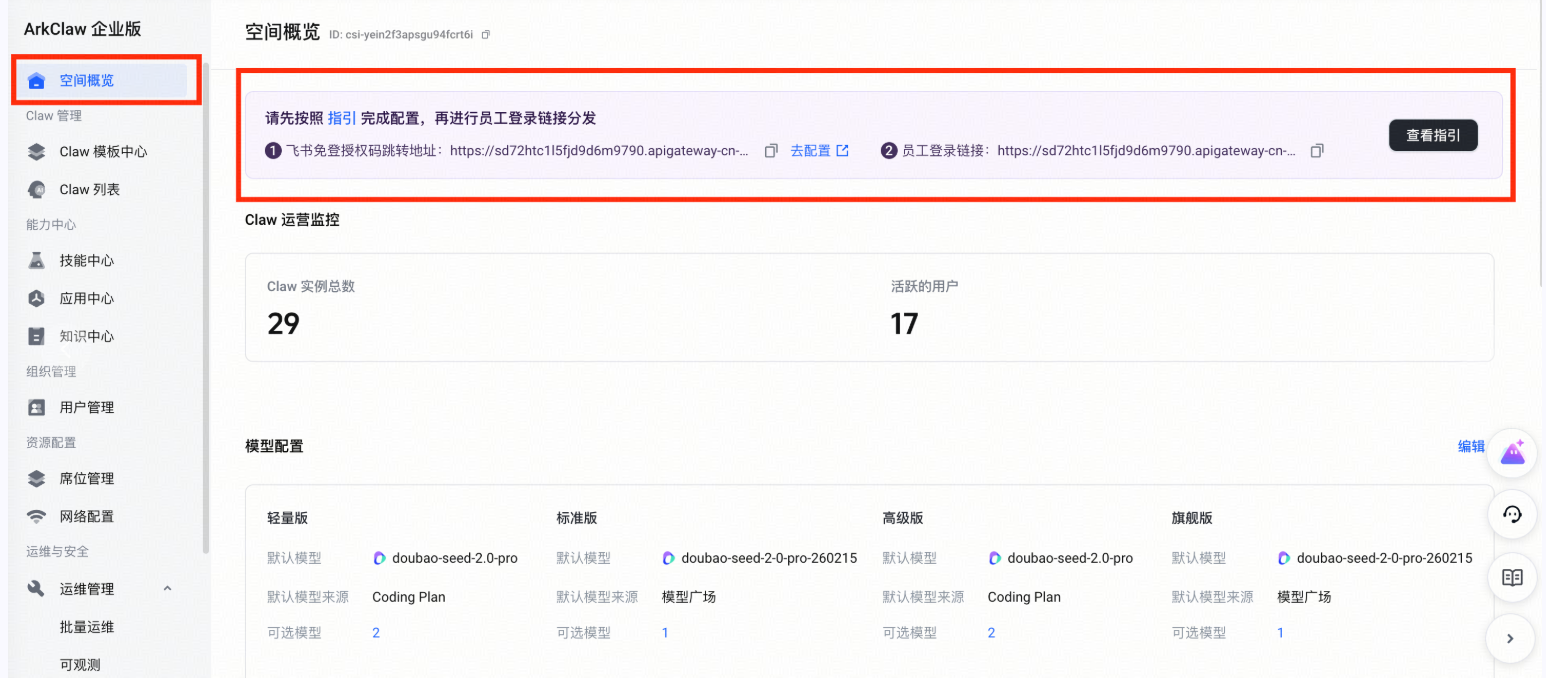
Task: Open 高级版 可选模型 count link
Action: pyautogui.click(x=991, y=633)
